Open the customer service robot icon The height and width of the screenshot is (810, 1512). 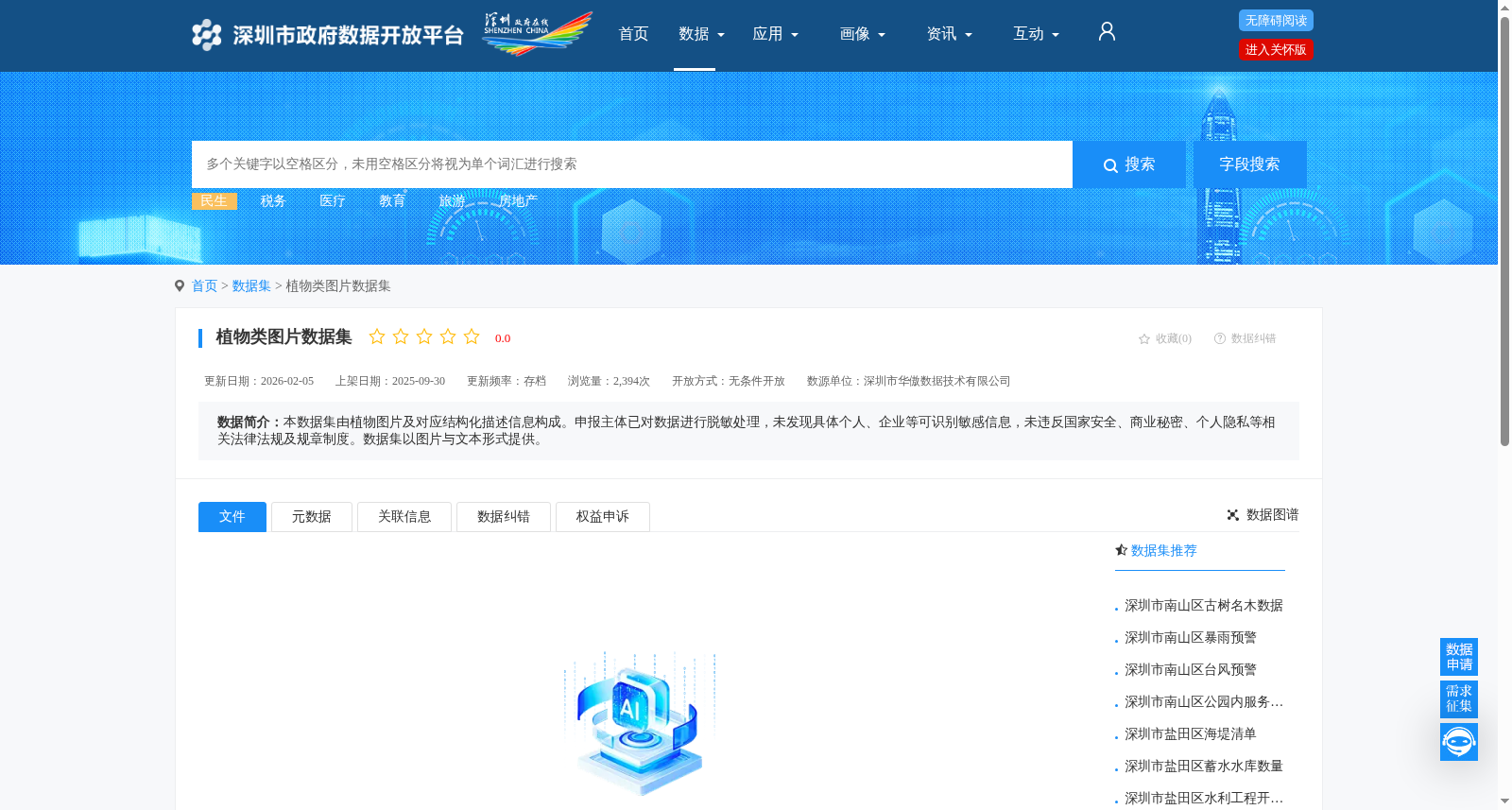point(1459,742)
